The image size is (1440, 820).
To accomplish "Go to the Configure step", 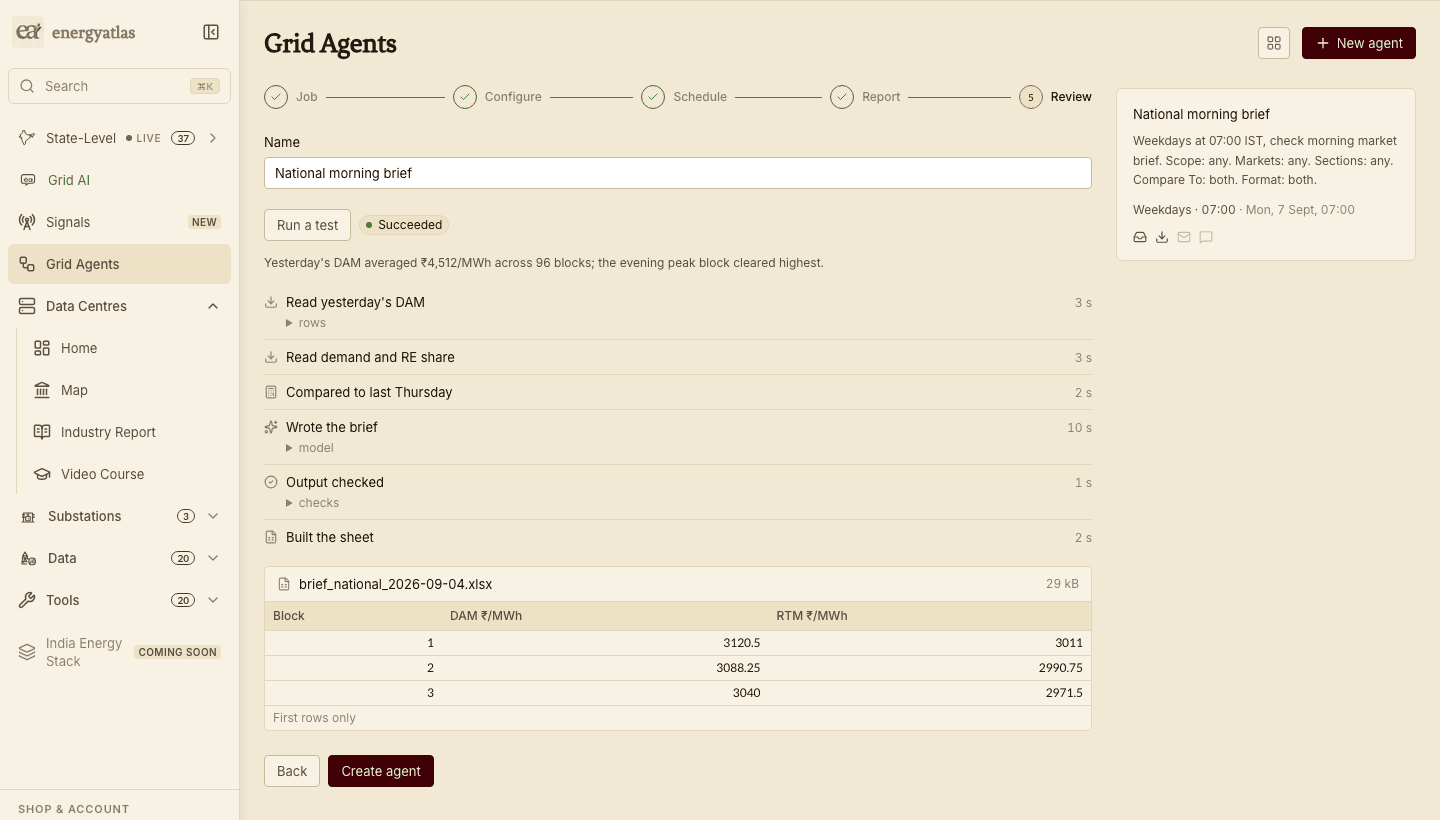I will (497, 97).
